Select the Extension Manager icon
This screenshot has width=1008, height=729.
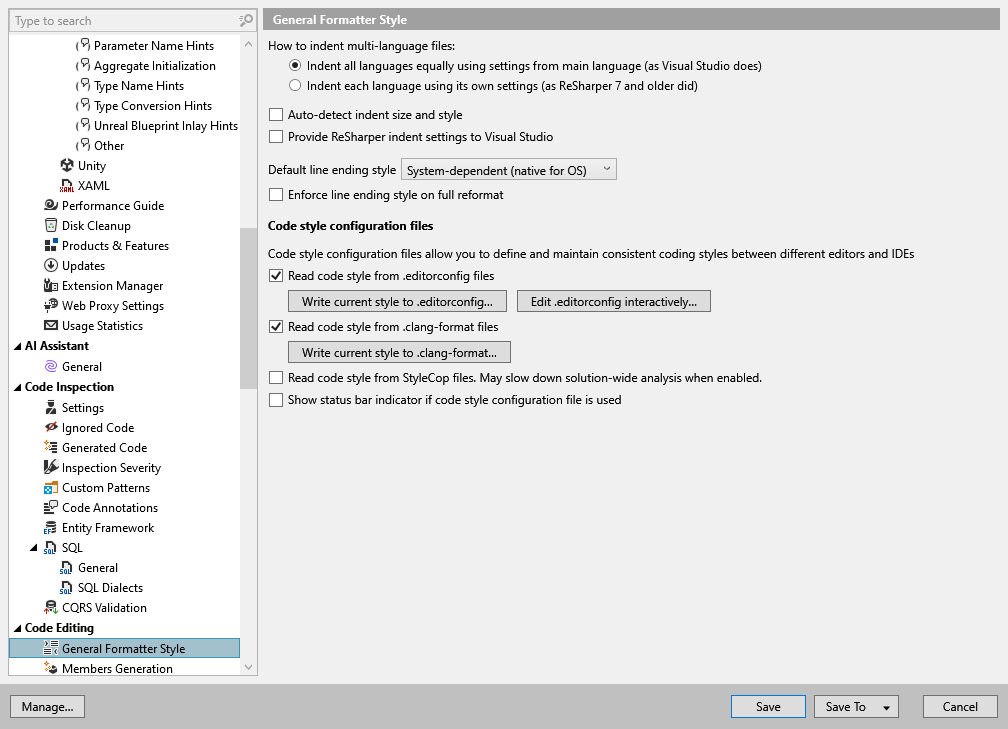(x=50, y=285)
